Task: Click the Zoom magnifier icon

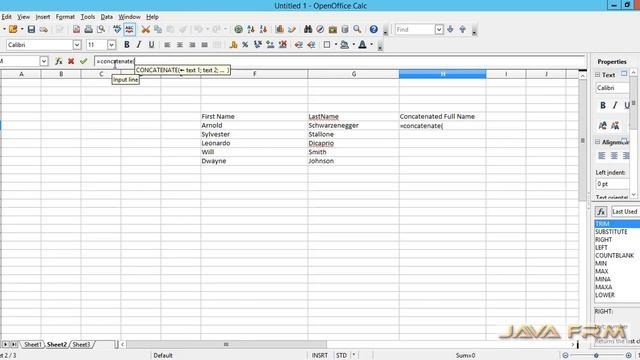Action: 357,29
